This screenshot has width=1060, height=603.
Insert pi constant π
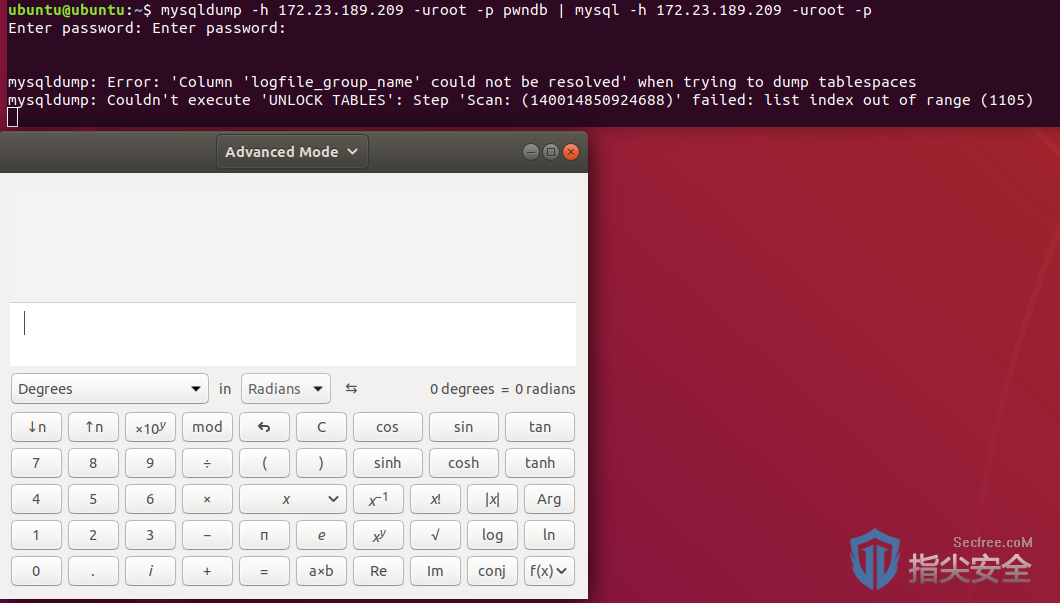(264, 535)
